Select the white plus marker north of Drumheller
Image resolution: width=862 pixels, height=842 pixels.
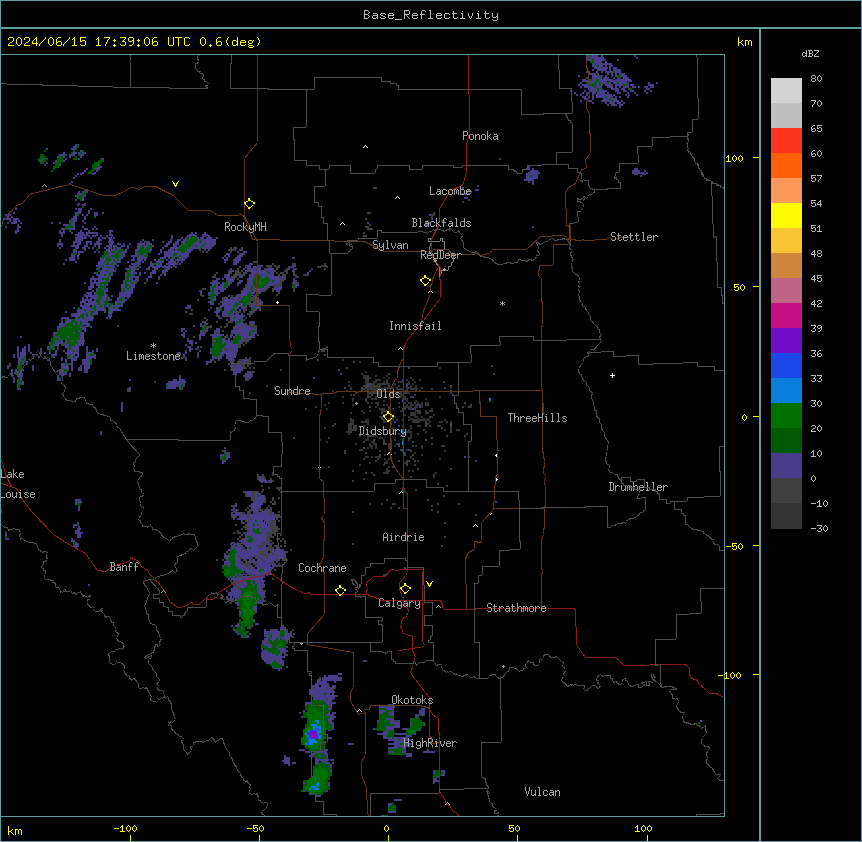coord(612,375)
